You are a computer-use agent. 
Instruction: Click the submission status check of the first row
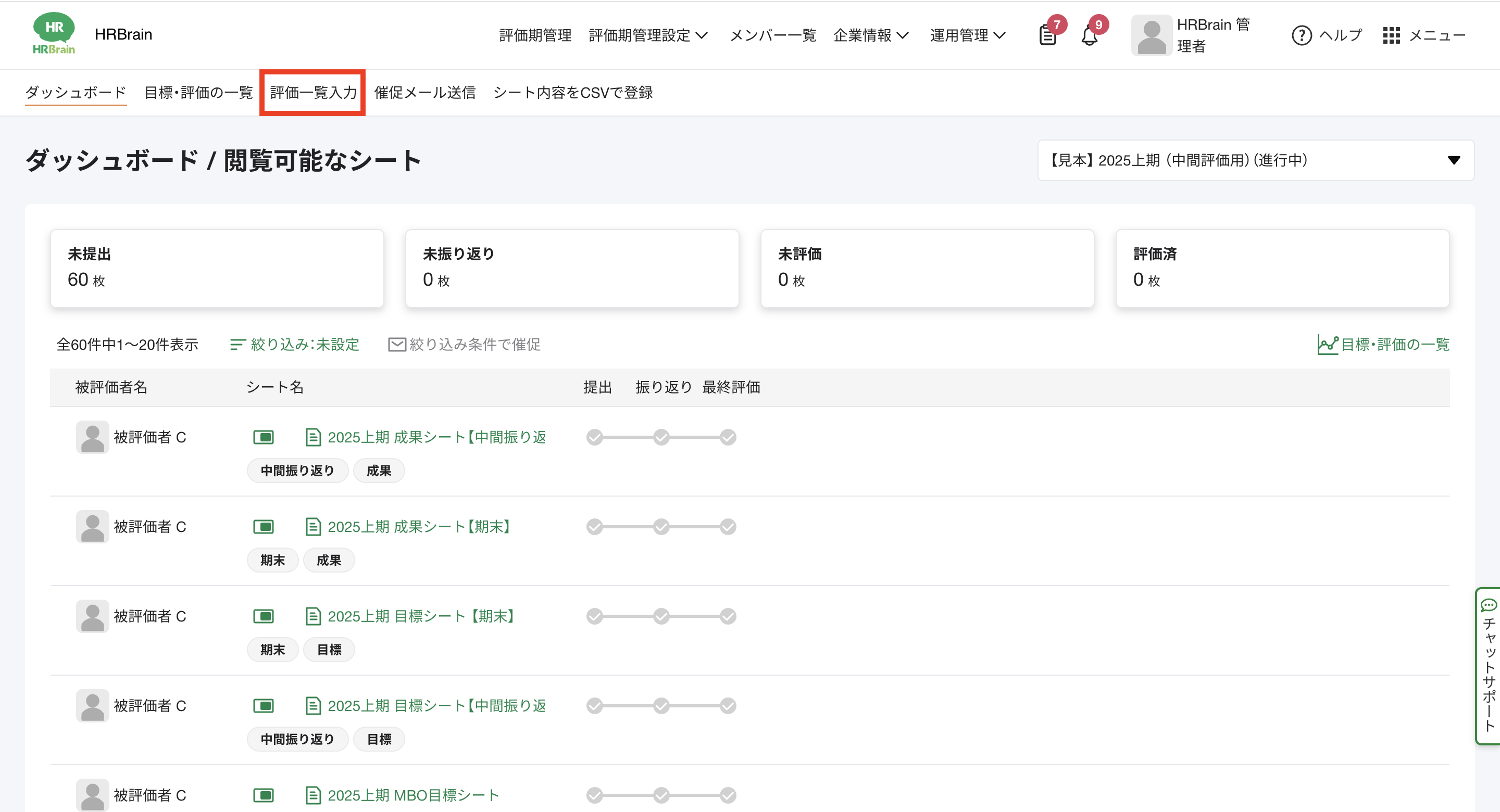pyautogui.click(x=594, y=437)
